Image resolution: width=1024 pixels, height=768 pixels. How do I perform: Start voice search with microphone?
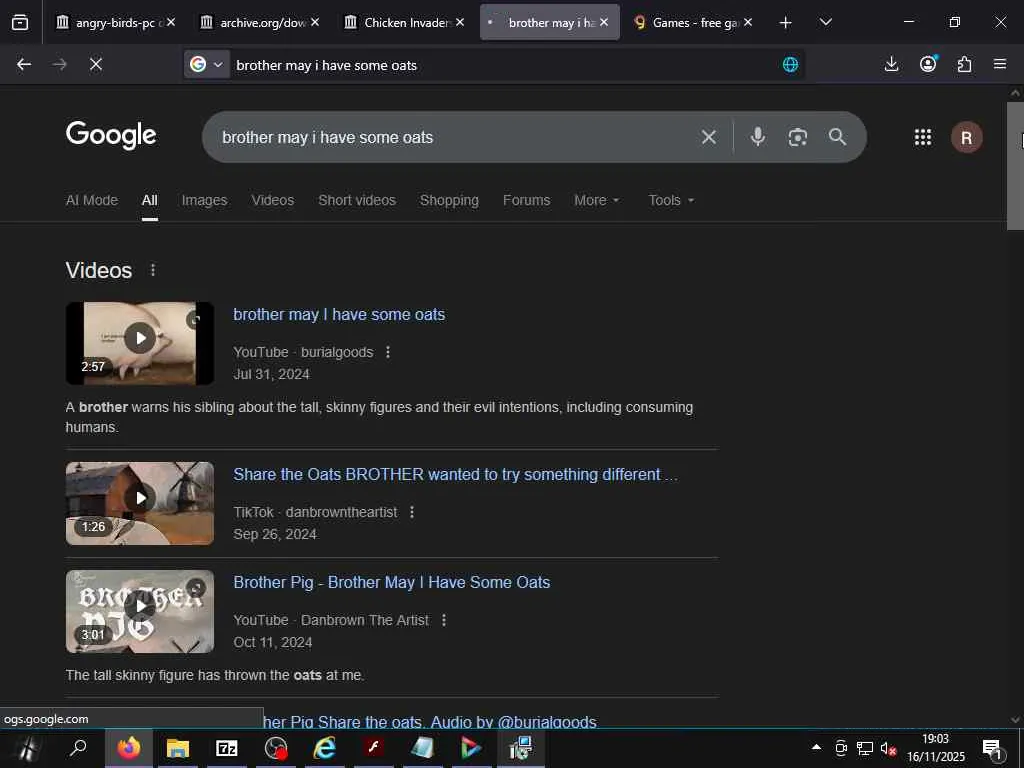pyautogui.click(x=758, y=136)
